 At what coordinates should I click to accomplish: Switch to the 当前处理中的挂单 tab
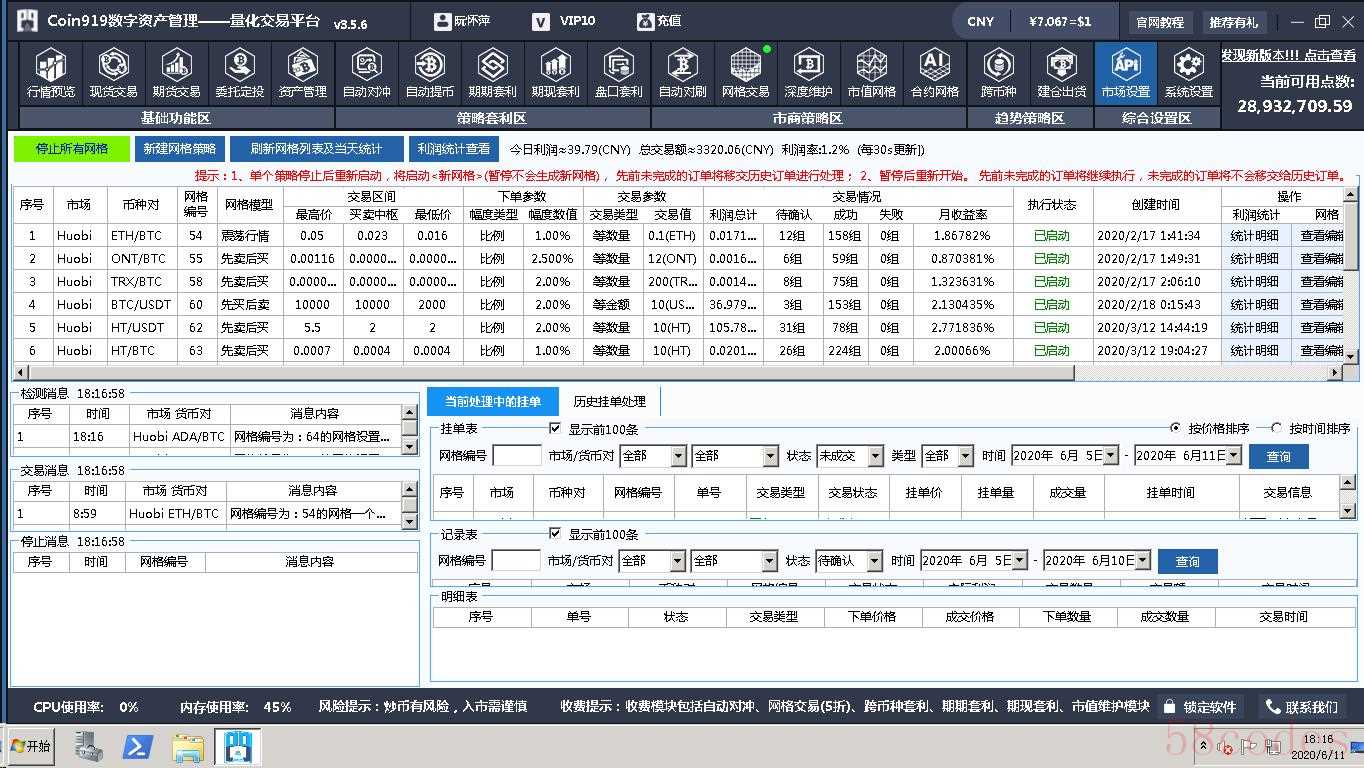pos(493,401)
